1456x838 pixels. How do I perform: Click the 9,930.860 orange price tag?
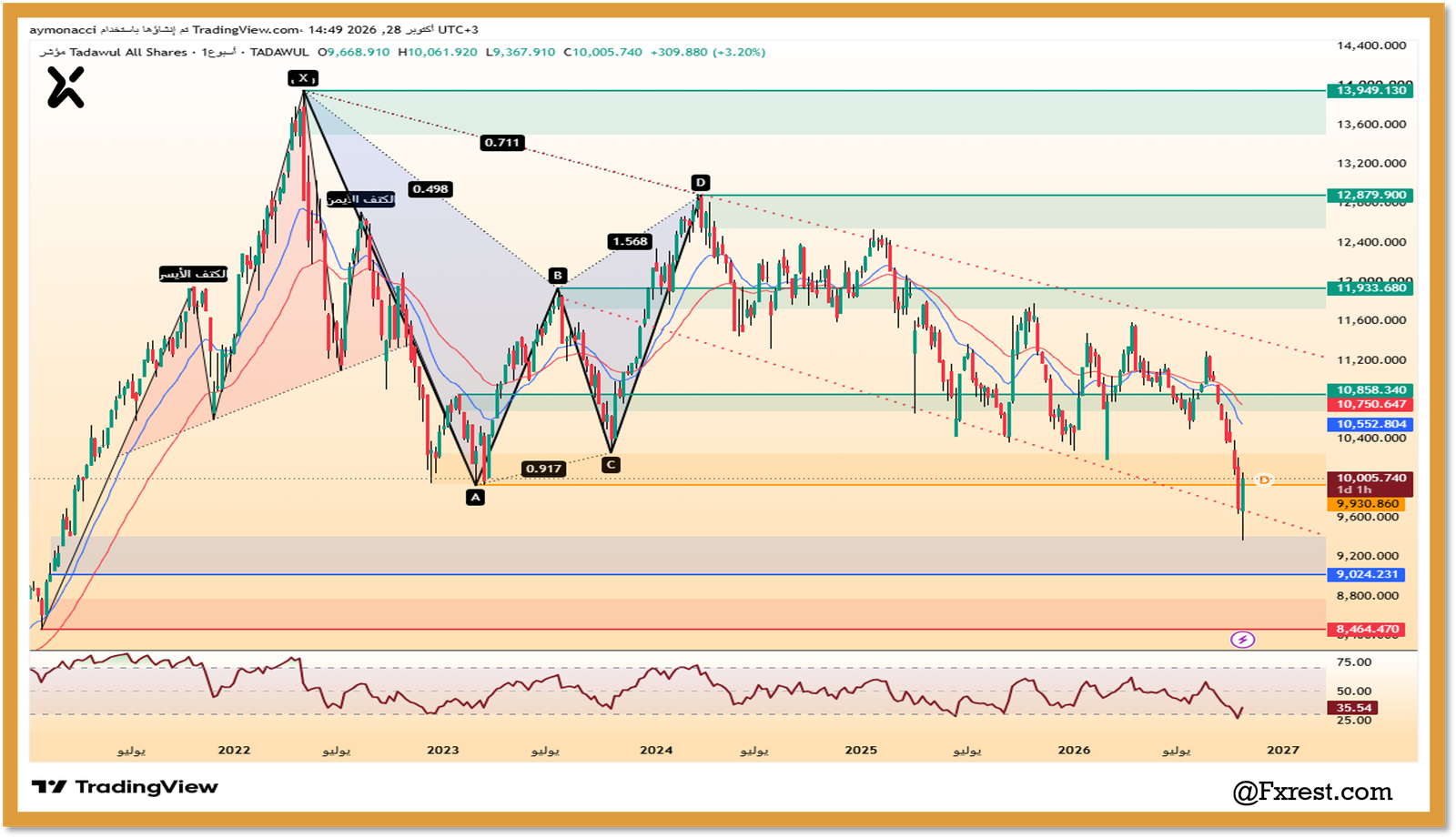click(1368, 503)
